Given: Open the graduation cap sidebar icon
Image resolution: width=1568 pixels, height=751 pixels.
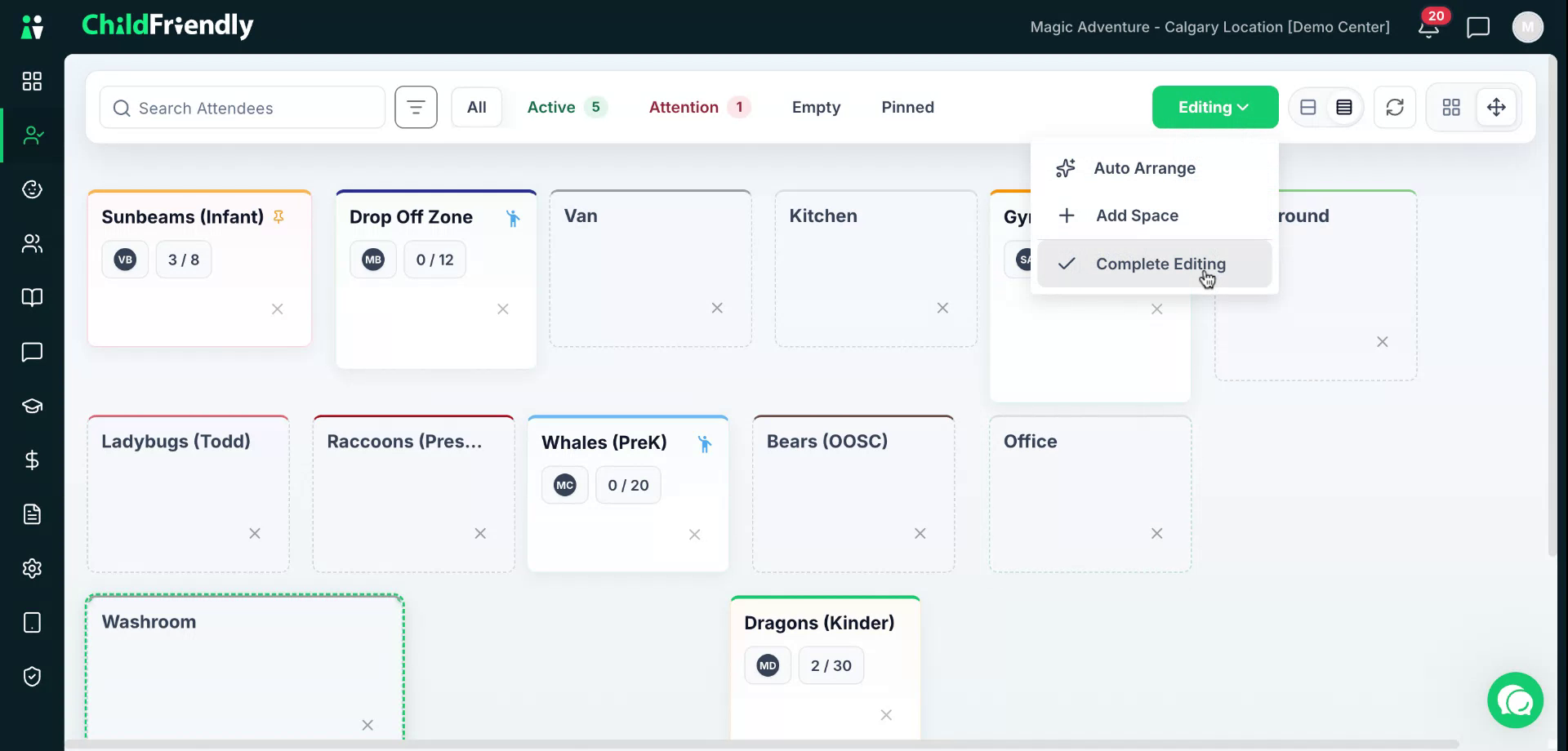Looking at the screenshot, I should click(x=32, y=406).
